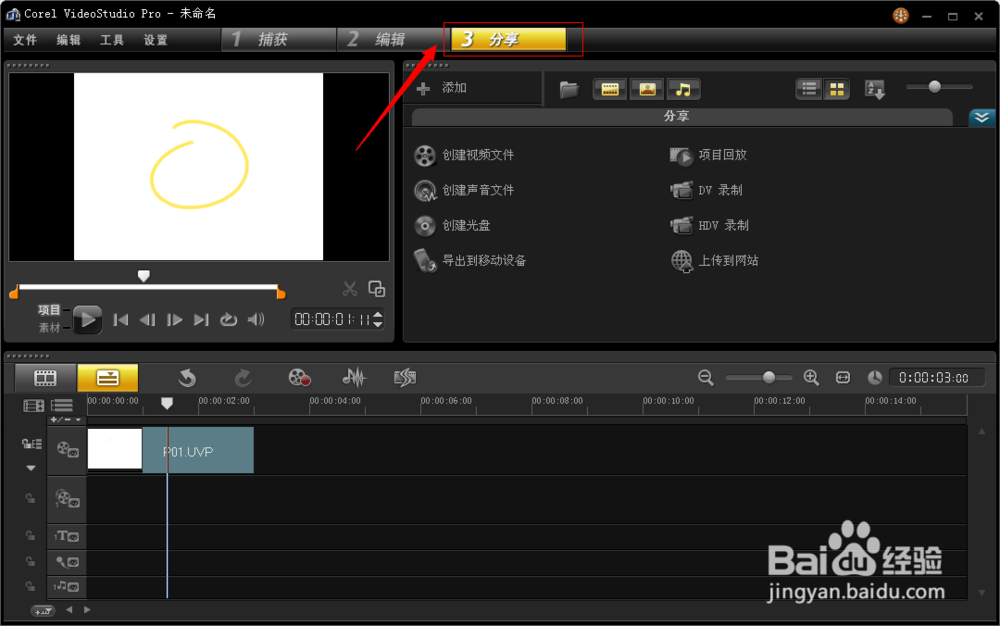Select 素材 playback mode
The image size is (1000, 626).
coord(49,328)
